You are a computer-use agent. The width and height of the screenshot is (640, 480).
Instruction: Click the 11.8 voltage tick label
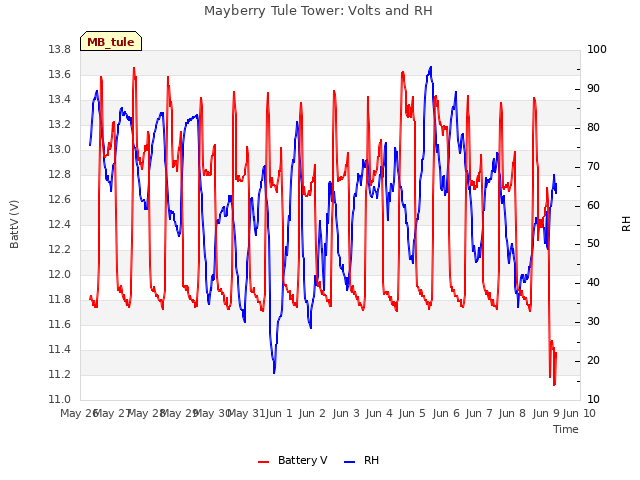tap(60, 300)
